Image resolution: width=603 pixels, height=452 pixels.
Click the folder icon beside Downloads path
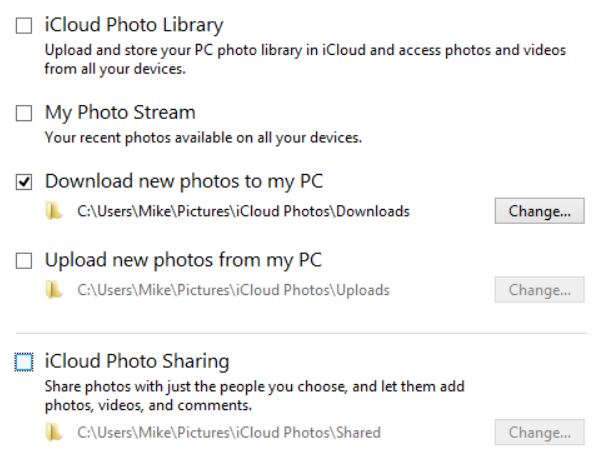click(54, 212)
